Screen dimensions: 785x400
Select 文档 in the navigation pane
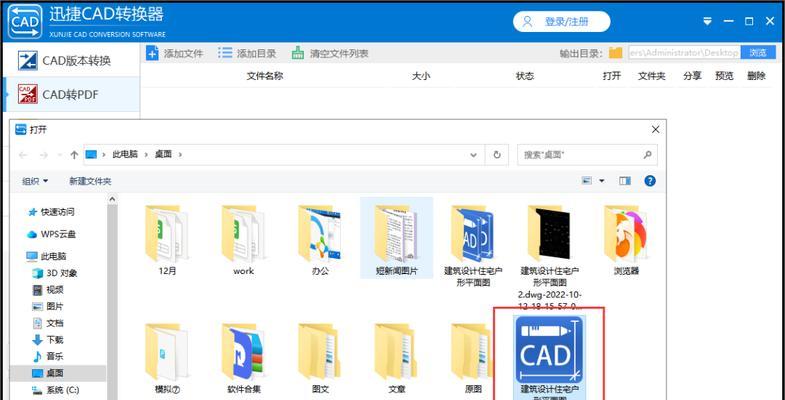[x=48, y=323]
